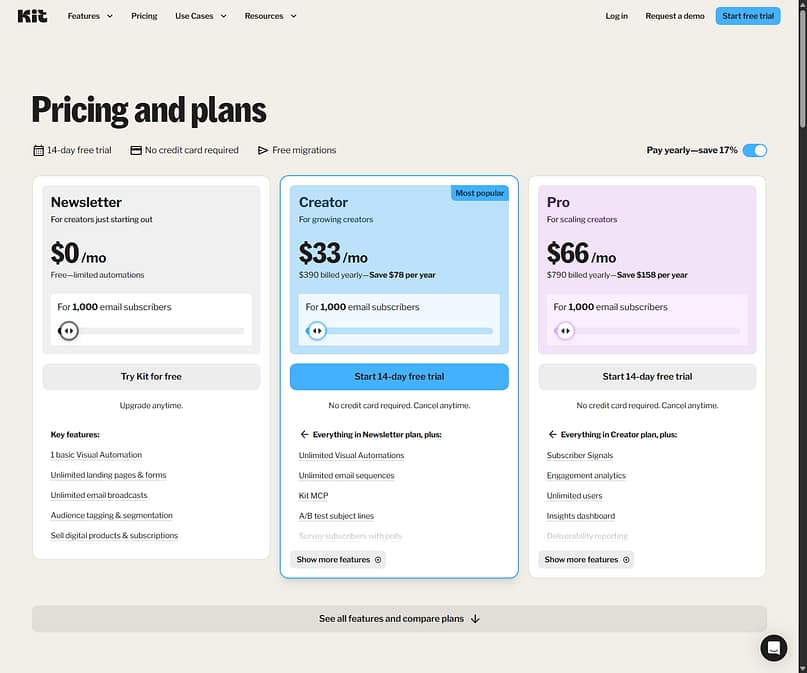Click the calendar icon beside 14-day free trial
Screen dimensions: 807x673
click(x=39, y=150)
